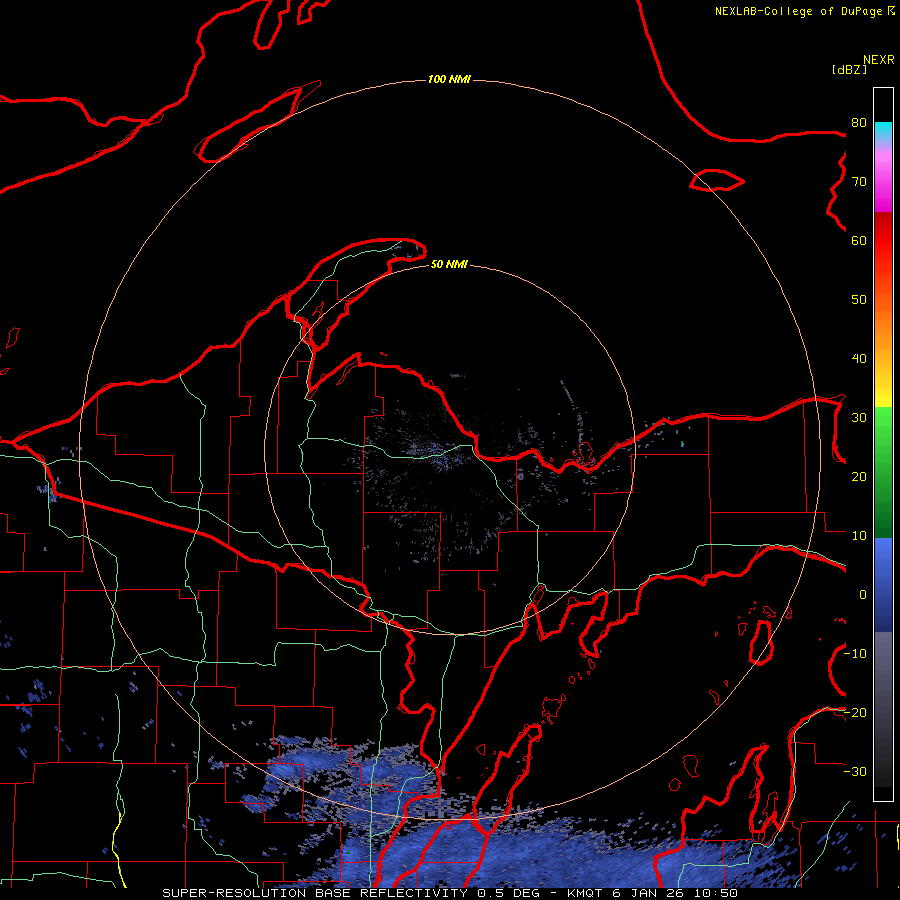Screen dimensions: 900x900
Task: Click the 80 value on the dBZ scale
Action: click(859, 123)
